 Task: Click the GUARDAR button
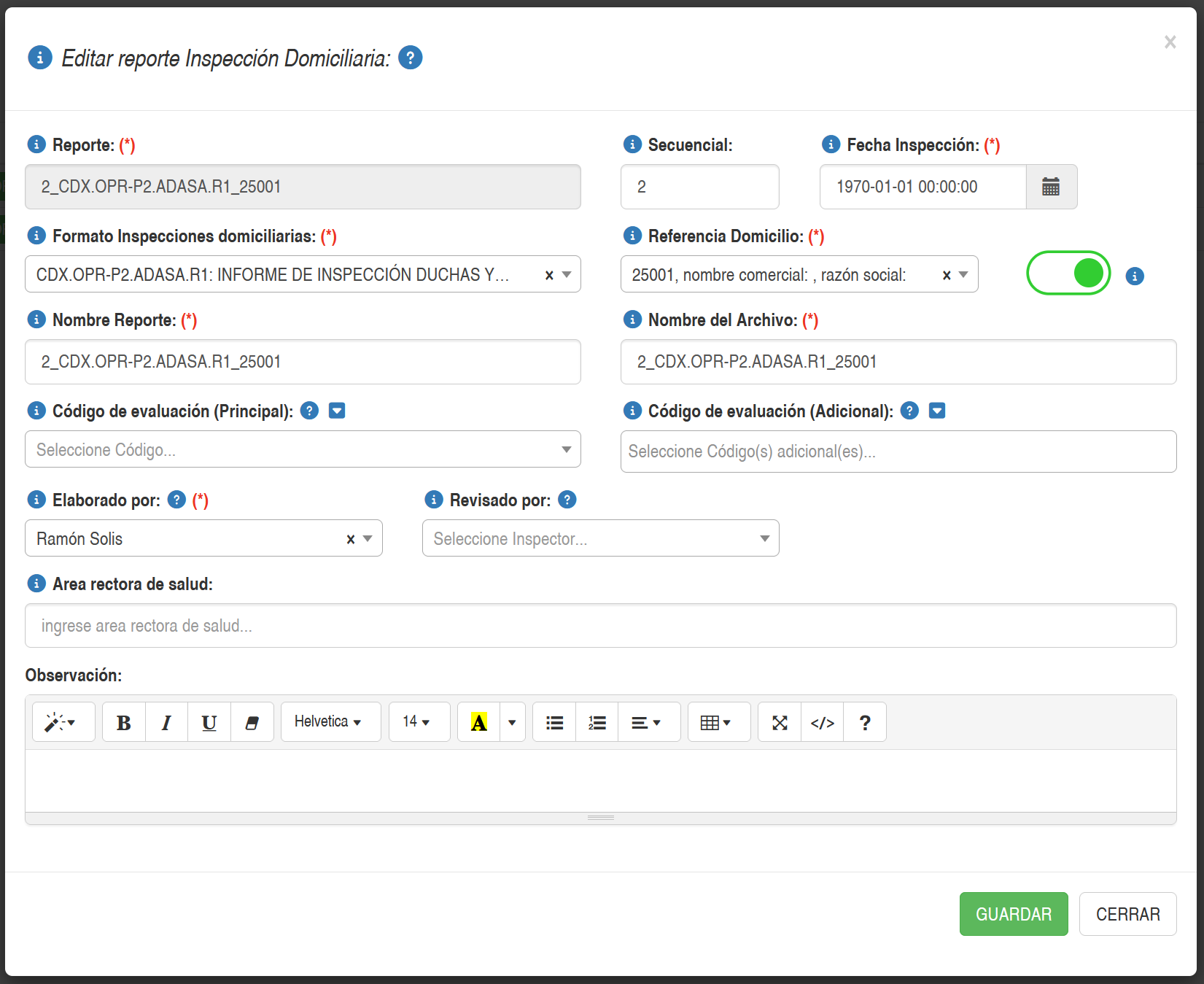1013,914
